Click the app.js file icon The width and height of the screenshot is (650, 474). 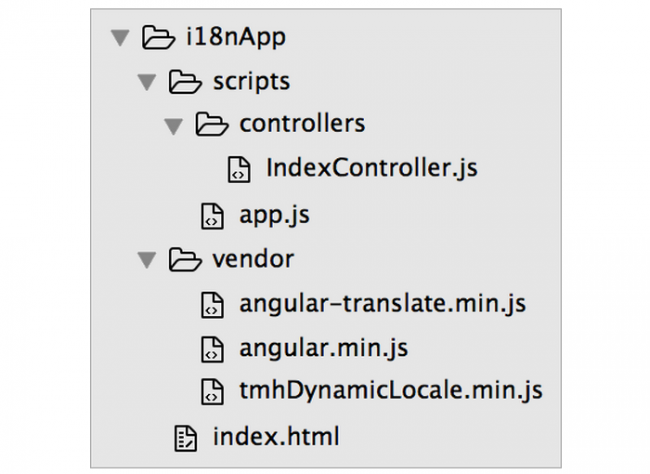212,216
